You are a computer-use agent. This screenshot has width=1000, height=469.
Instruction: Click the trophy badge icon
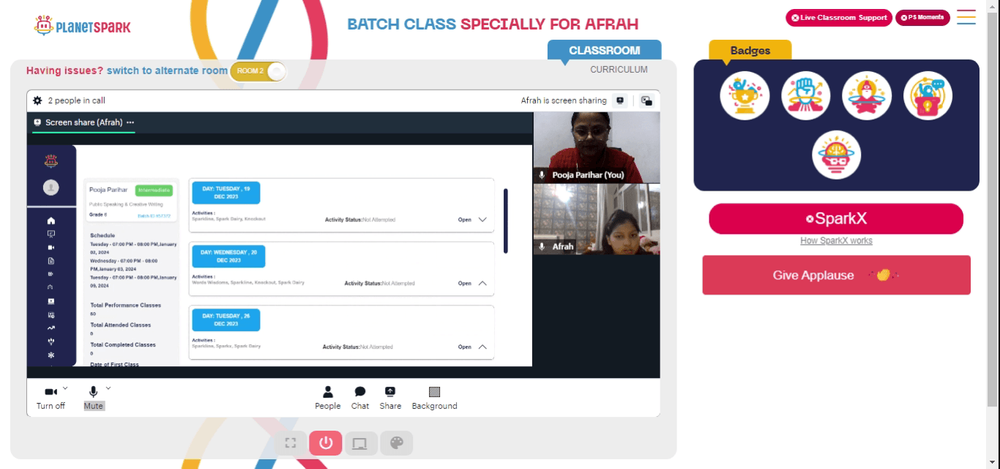[744, 96]
